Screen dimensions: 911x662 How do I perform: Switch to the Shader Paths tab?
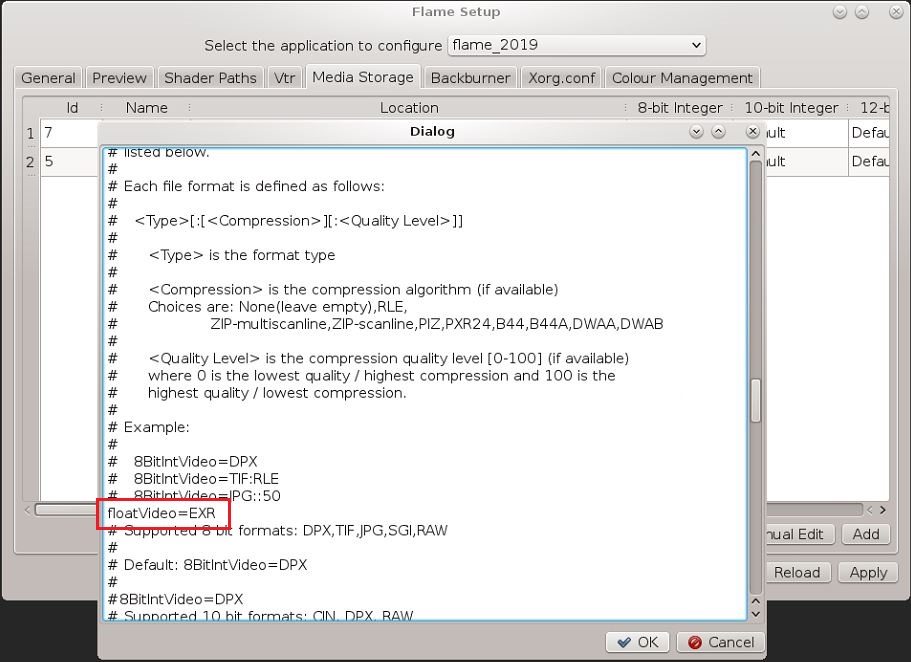(210, 77)
